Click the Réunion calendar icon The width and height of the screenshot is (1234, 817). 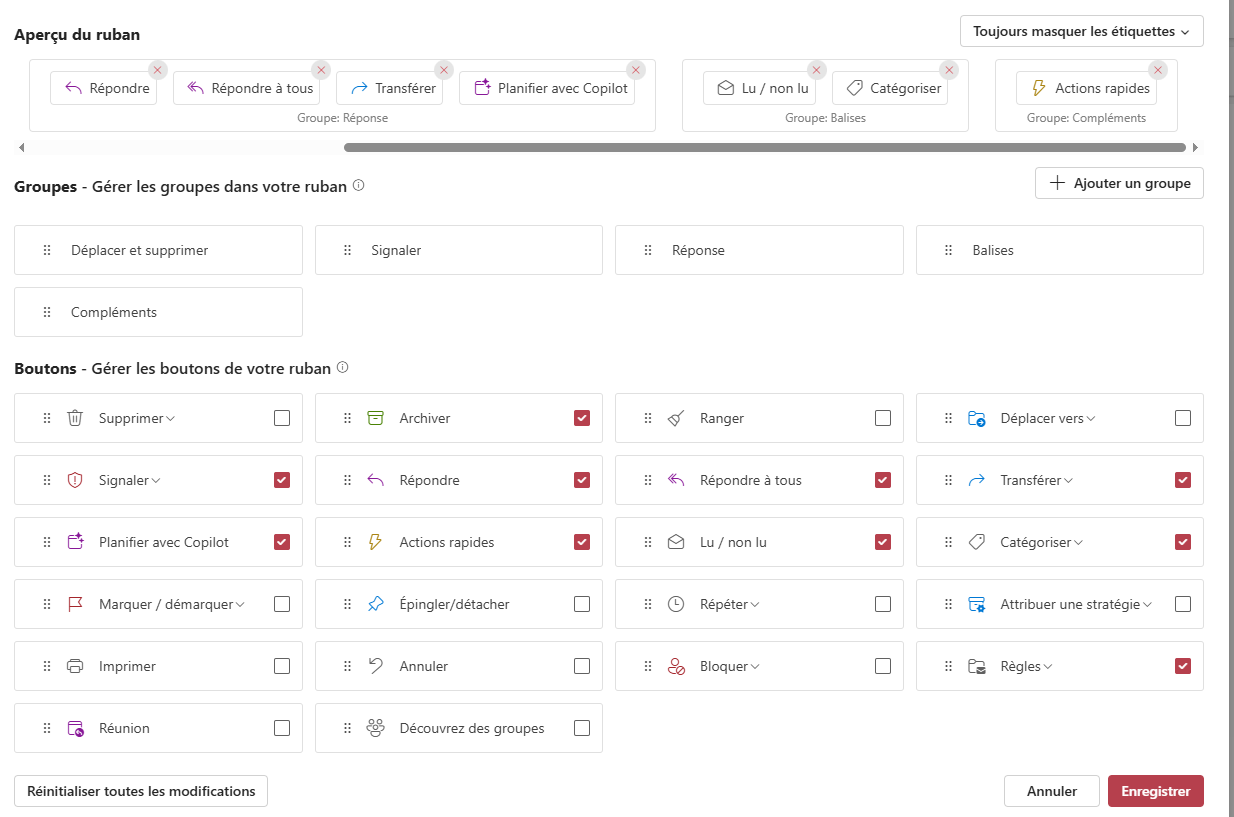click(x=75, y=728)
